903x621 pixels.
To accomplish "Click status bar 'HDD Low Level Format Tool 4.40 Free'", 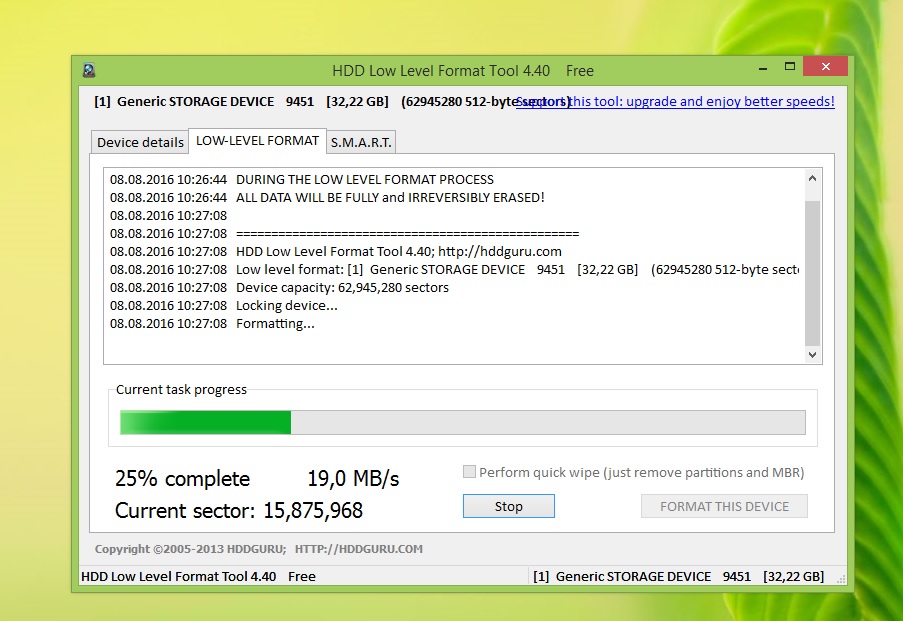I will [198, 576].
